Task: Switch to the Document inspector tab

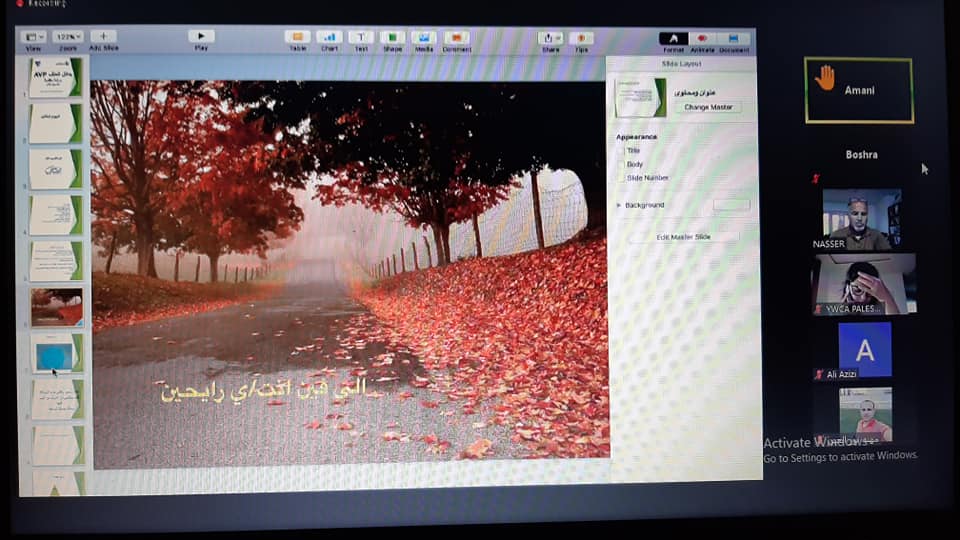Action: 734,39
